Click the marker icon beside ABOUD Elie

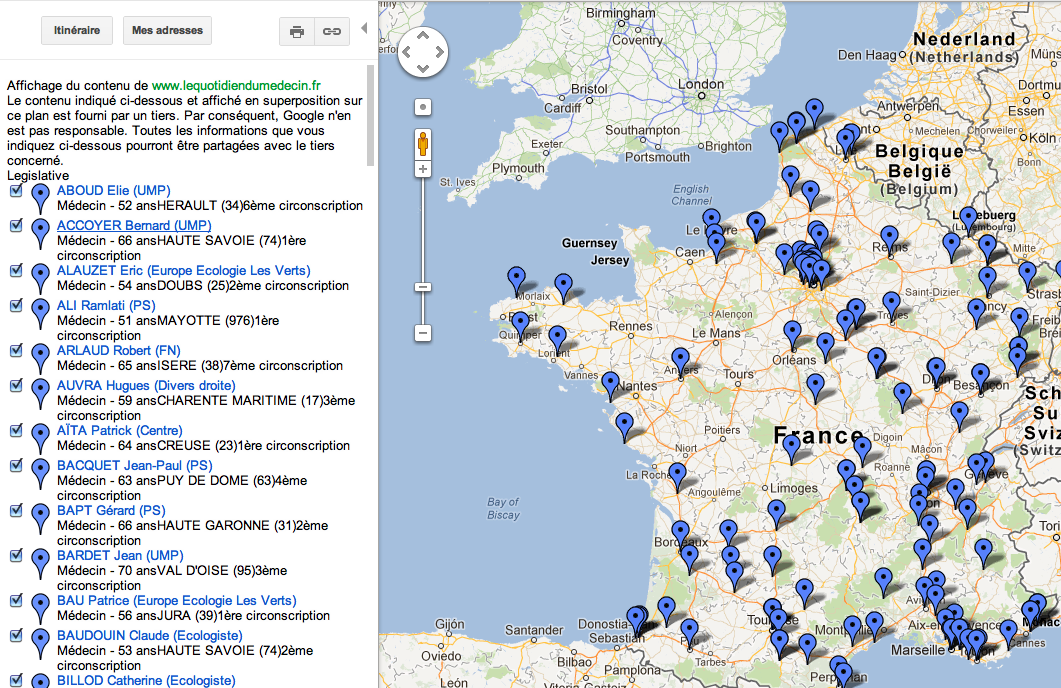click(x=40, y=197)
